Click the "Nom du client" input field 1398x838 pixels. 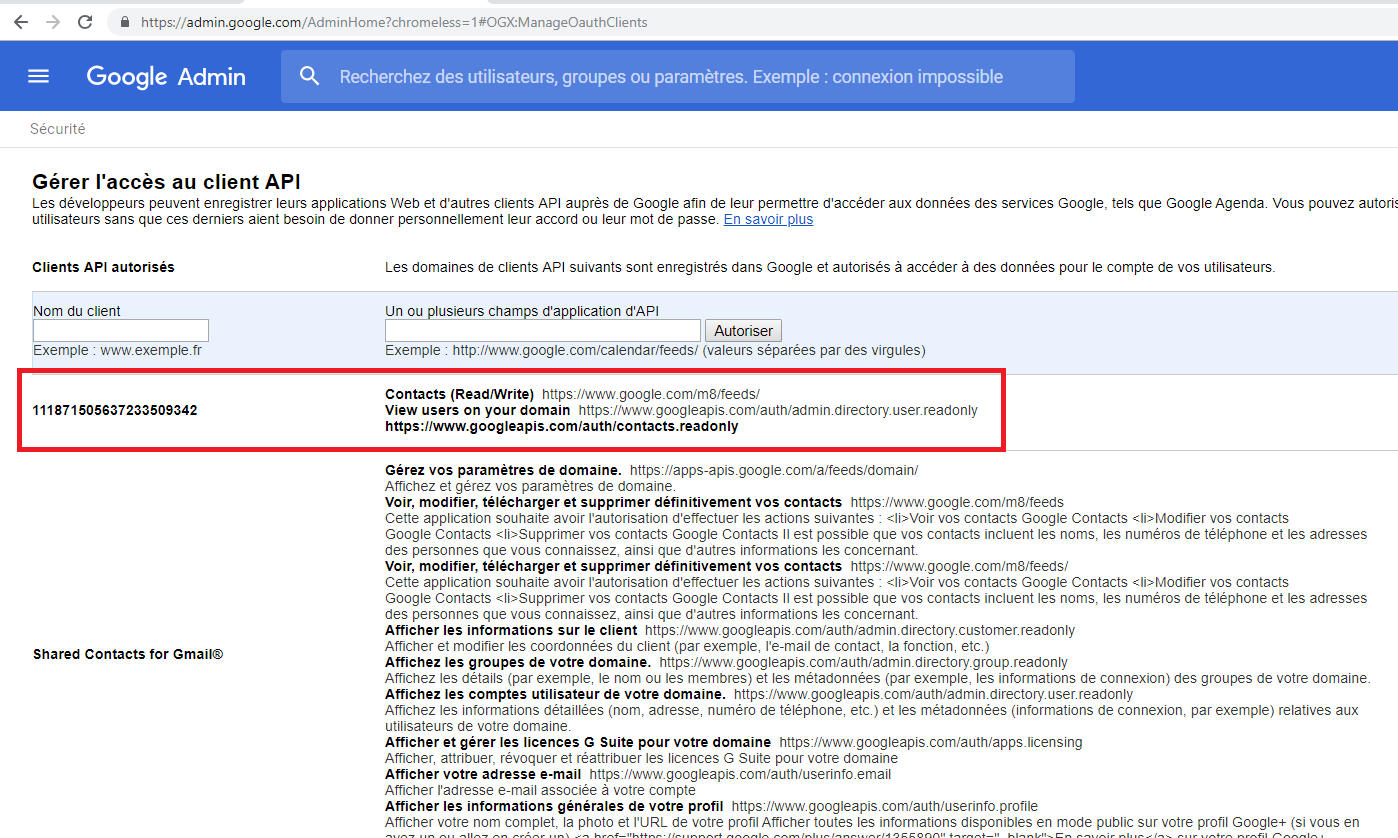click(x=120, y=330)
